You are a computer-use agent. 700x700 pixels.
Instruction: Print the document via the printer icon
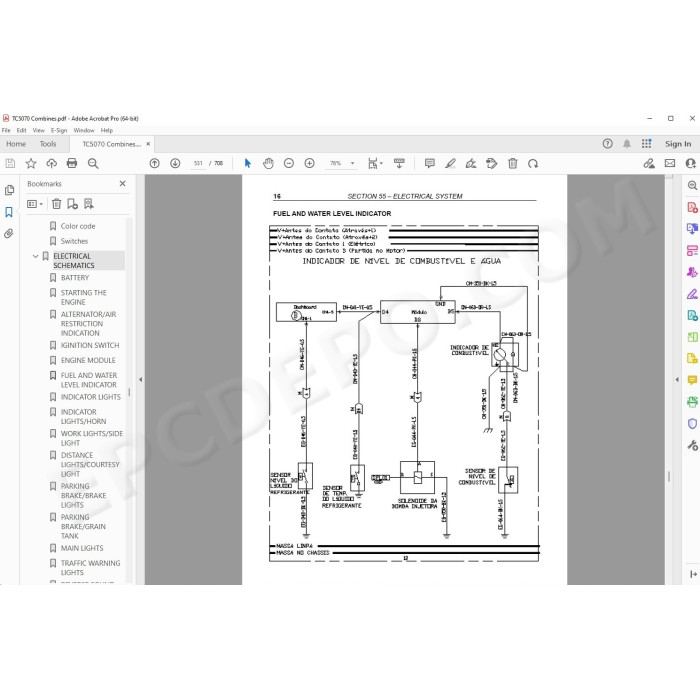[72, 163]
